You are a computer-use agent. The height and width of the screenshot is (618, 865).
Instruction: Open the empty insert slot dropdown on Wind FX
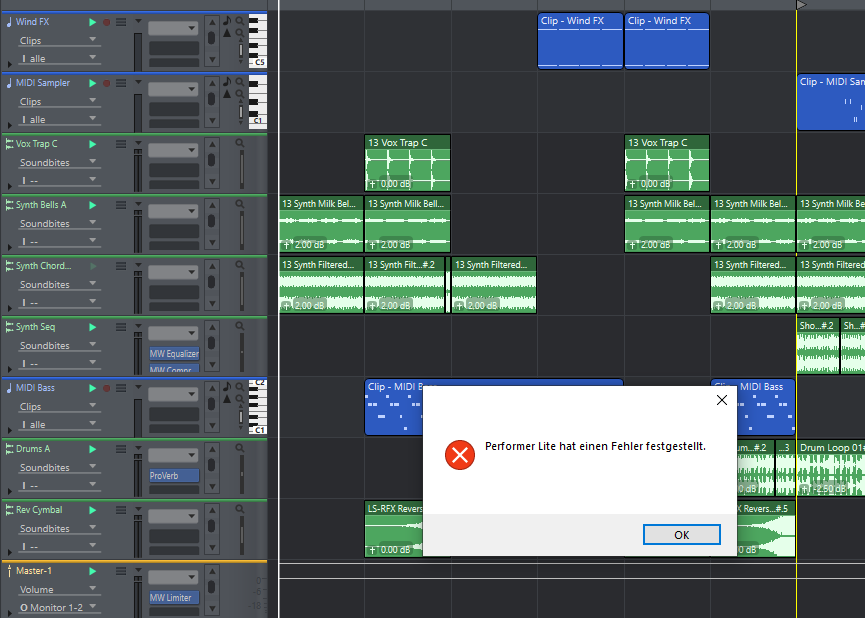[173, 28]
